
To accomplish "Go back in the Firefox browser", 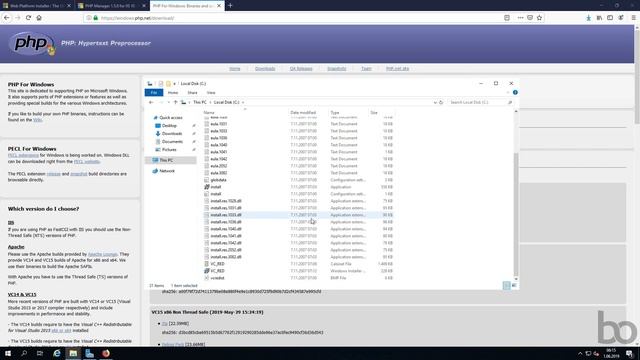I will point(7,18).
